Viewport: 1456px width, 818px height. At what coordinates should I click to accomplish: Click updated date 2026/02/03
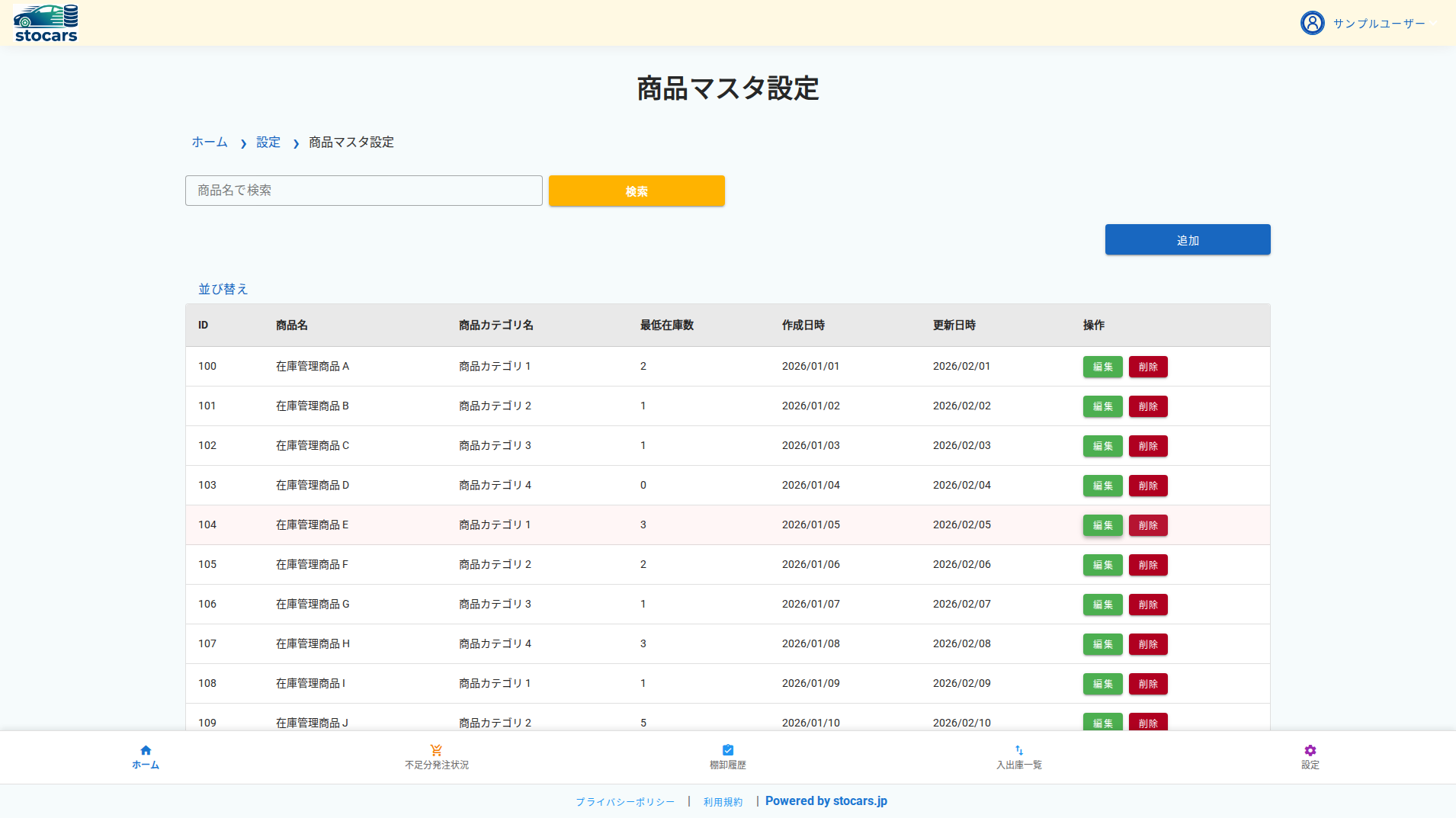coord(962,446)
